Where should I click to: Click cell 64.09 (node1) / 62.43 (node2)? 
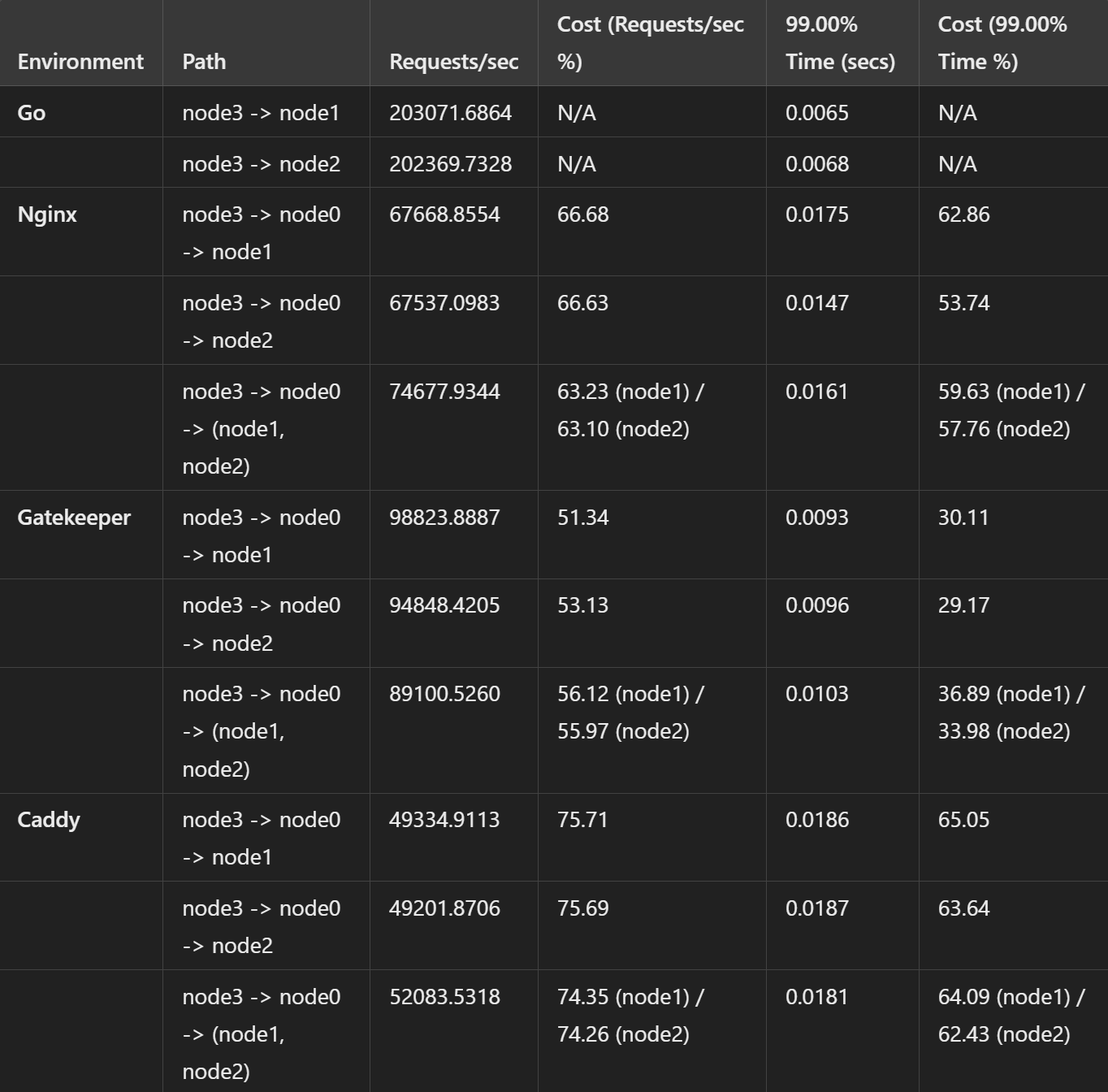click(1011, 1016)
